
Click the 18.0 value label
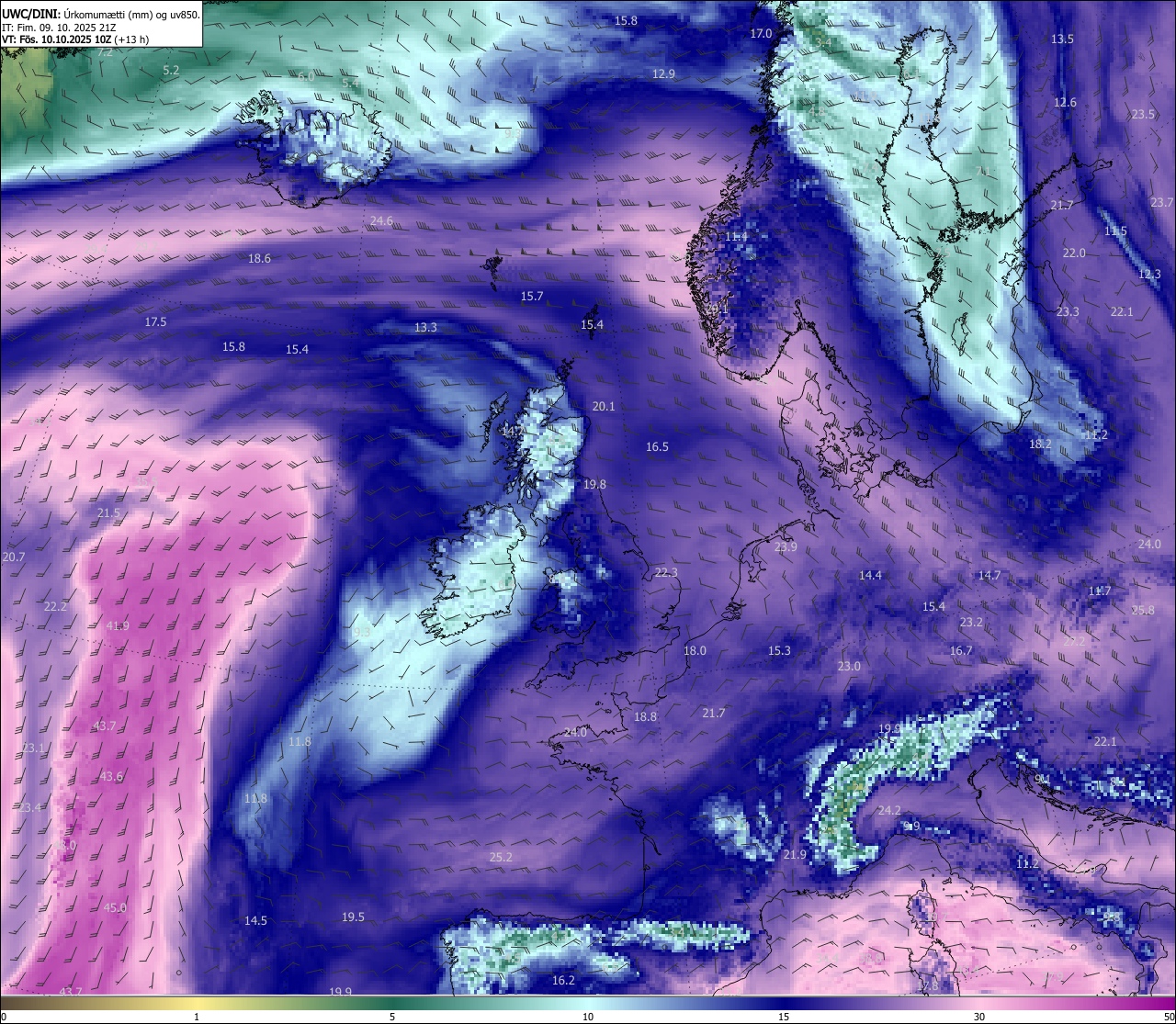pos(694,650)
